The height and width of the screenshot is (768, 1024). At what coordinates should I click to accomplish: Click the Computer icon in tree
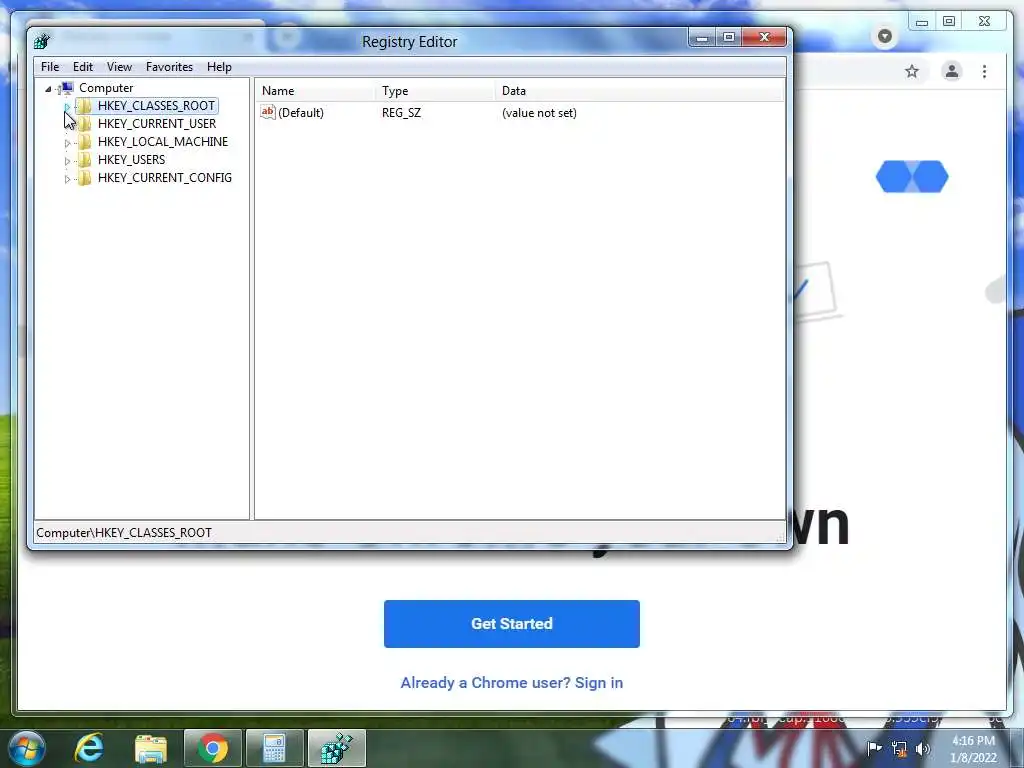67,88
